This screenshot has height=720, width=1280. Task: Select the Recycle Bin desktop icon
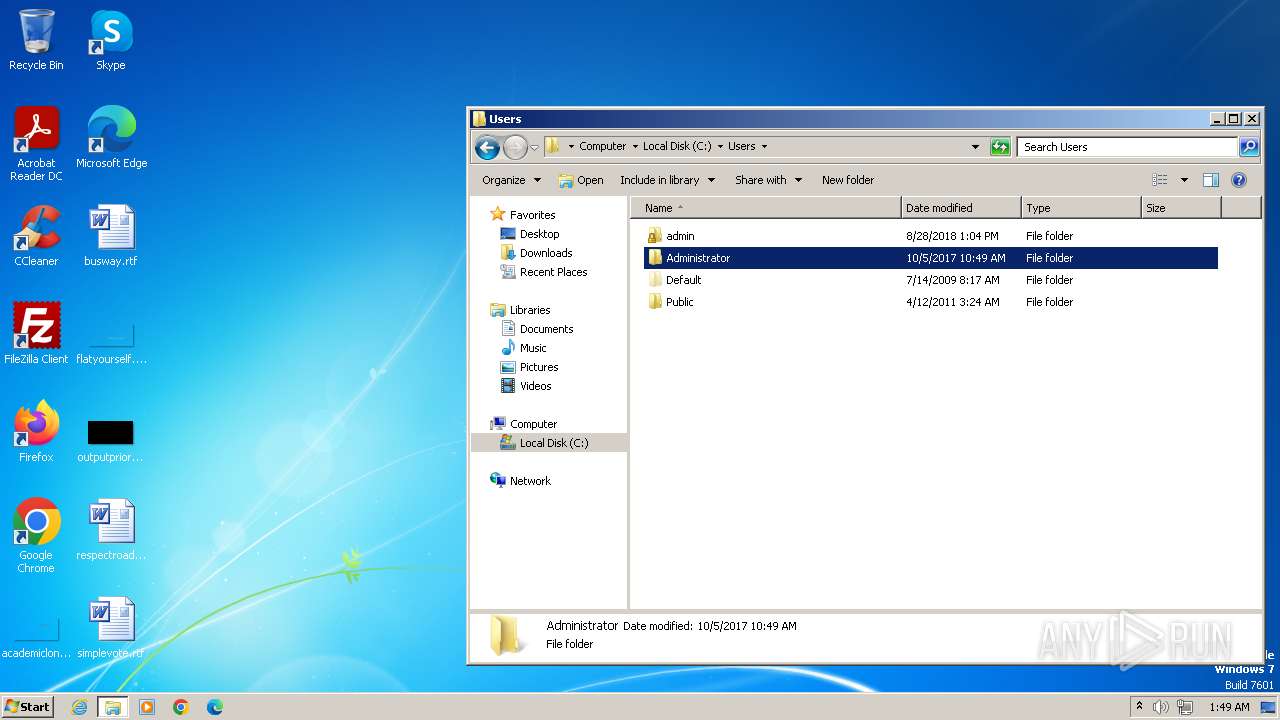pos(36,40)
